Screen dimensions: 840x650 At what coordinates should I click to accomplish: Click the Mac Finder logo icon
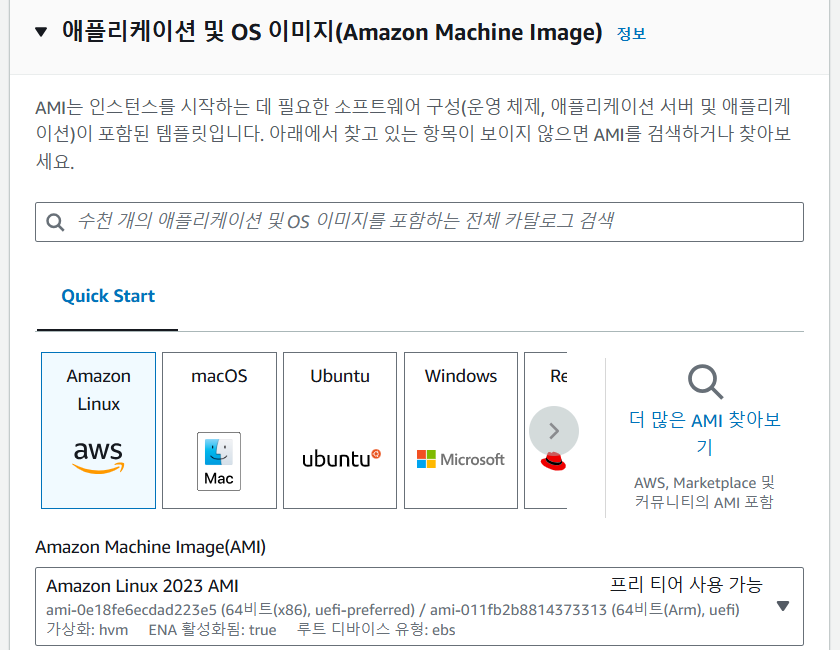click(x=219, y=461)
